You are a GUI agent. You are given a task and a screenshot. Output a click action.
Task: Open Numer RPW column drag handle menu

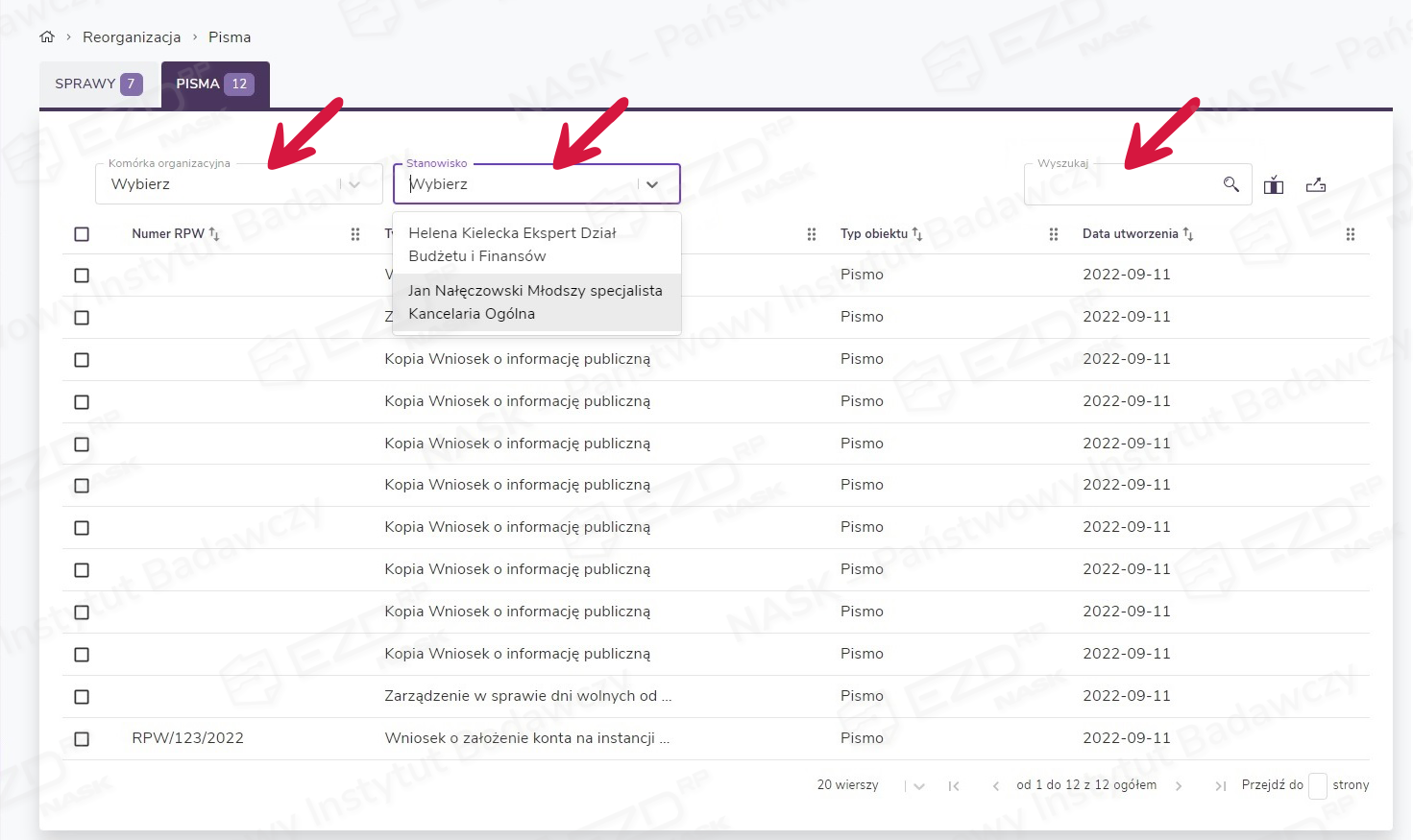[355, 234]
